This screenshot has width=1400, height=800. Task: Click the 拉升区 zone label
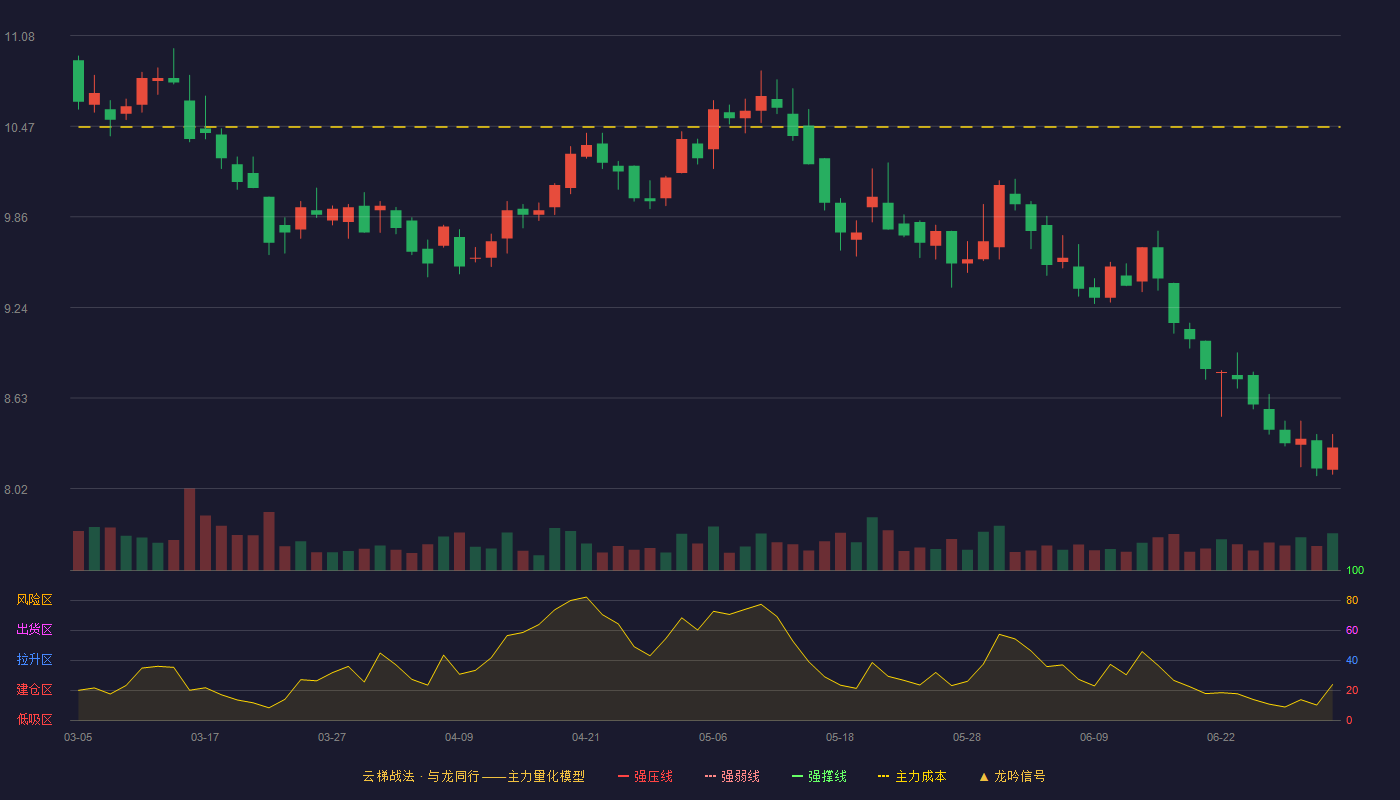coord(34,660)
